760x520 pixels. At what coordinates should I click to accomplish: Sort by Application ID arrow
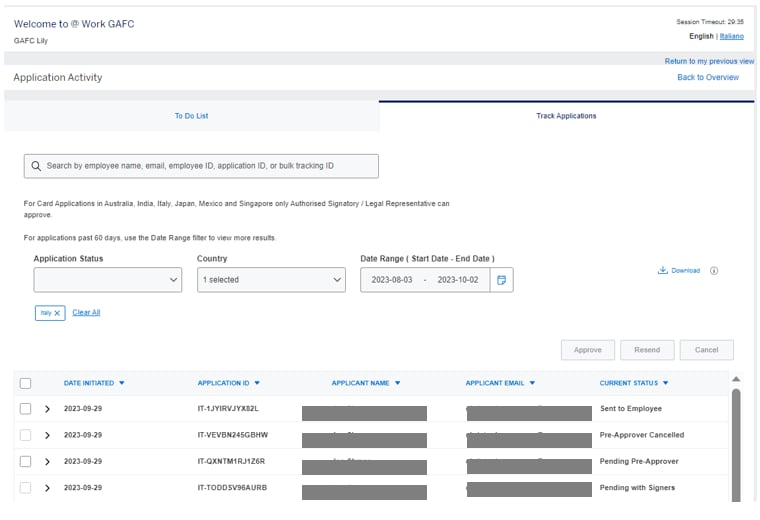pyautogui.click(x=256, y=383)
